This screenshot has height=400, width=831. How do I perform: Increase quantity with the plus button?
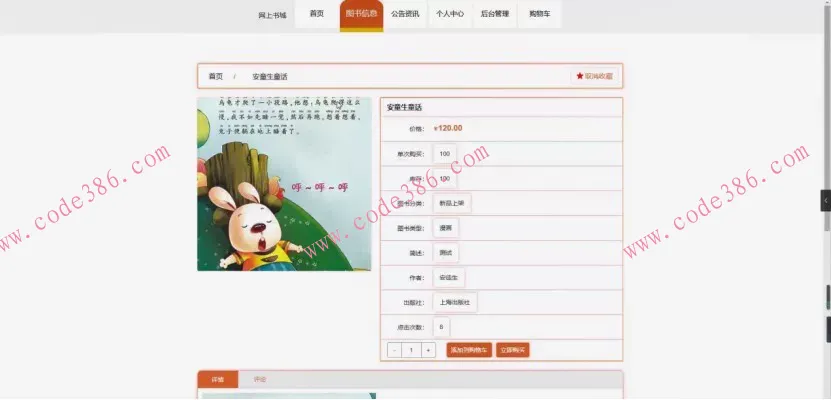(428, 350)
